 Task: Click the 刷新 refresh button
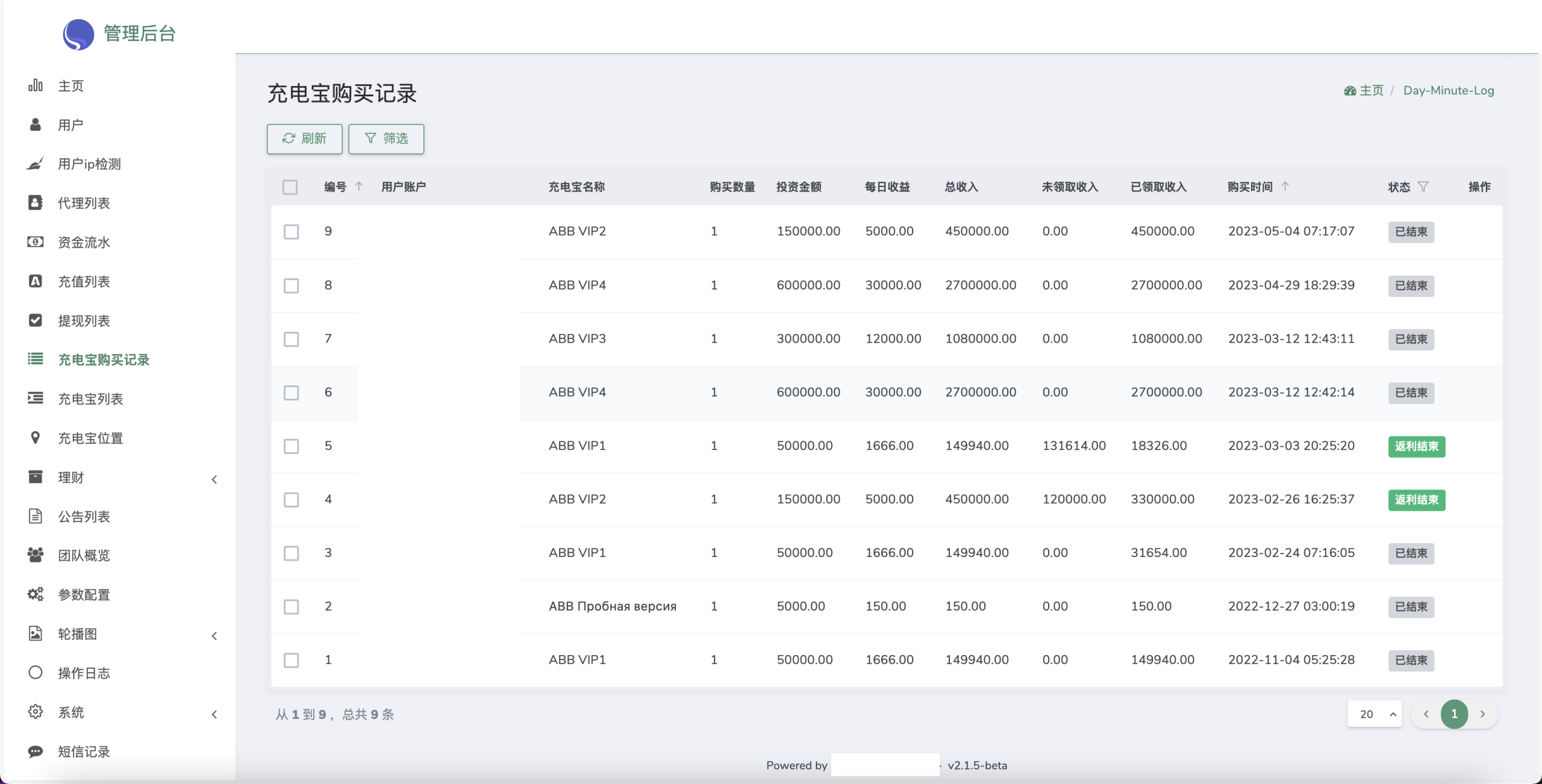(304, 138)
